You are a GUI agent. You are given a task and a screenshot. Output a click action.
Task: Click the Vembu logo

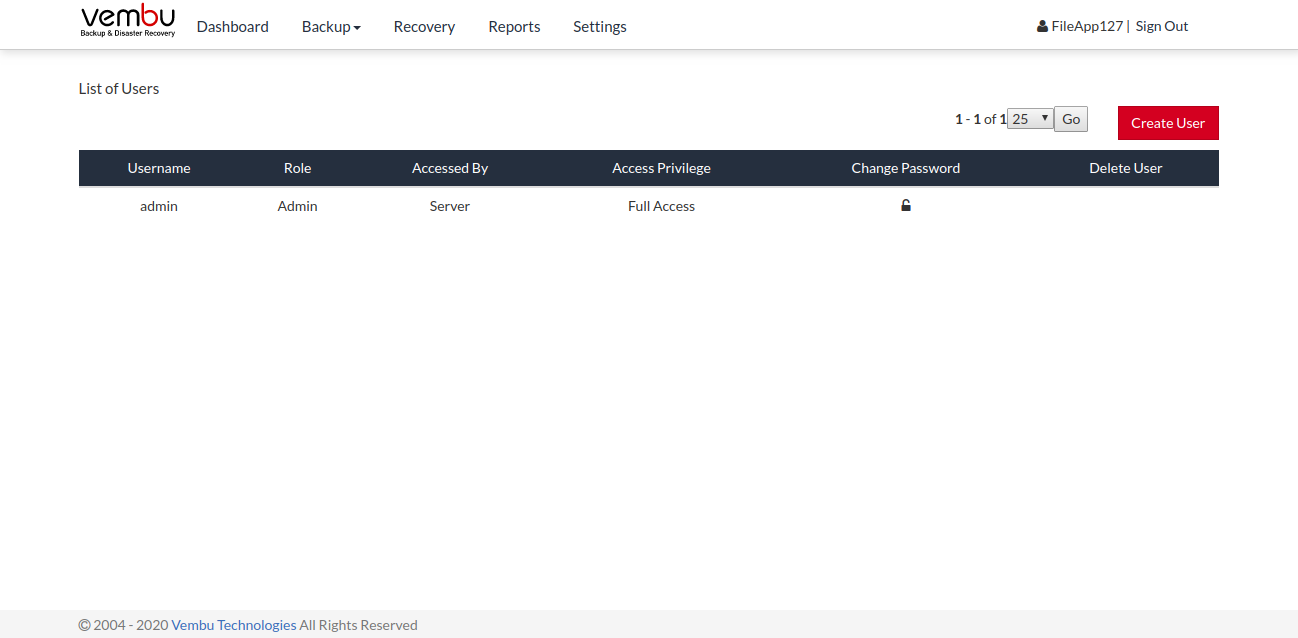point(128,21)
